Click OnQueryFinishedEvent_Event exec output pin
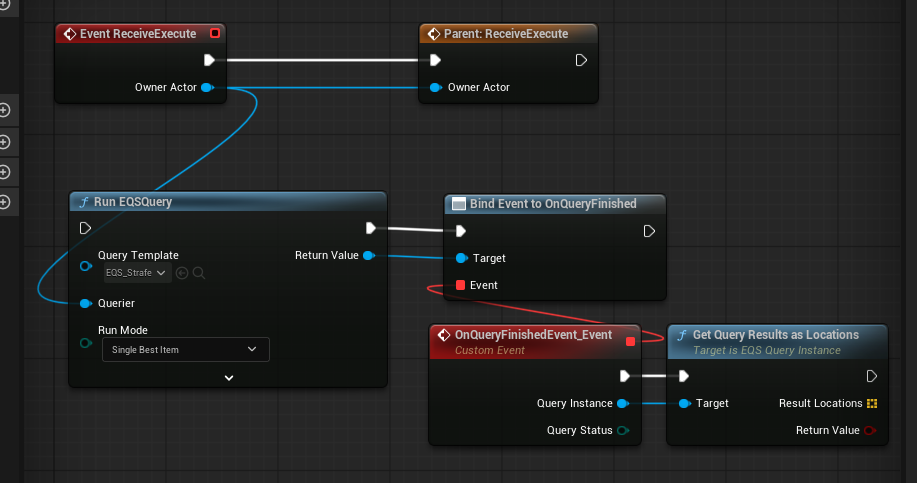The height and width of the screenshot is (483, 917). [x=625, y=376]
